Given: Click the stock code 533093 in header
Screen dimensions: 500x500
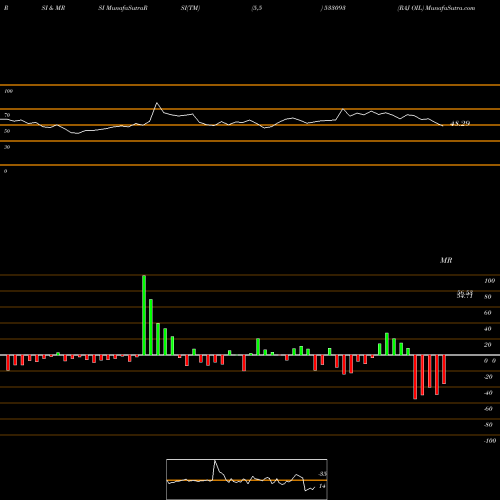Looking at the screenshot, I should coord(335,8).
